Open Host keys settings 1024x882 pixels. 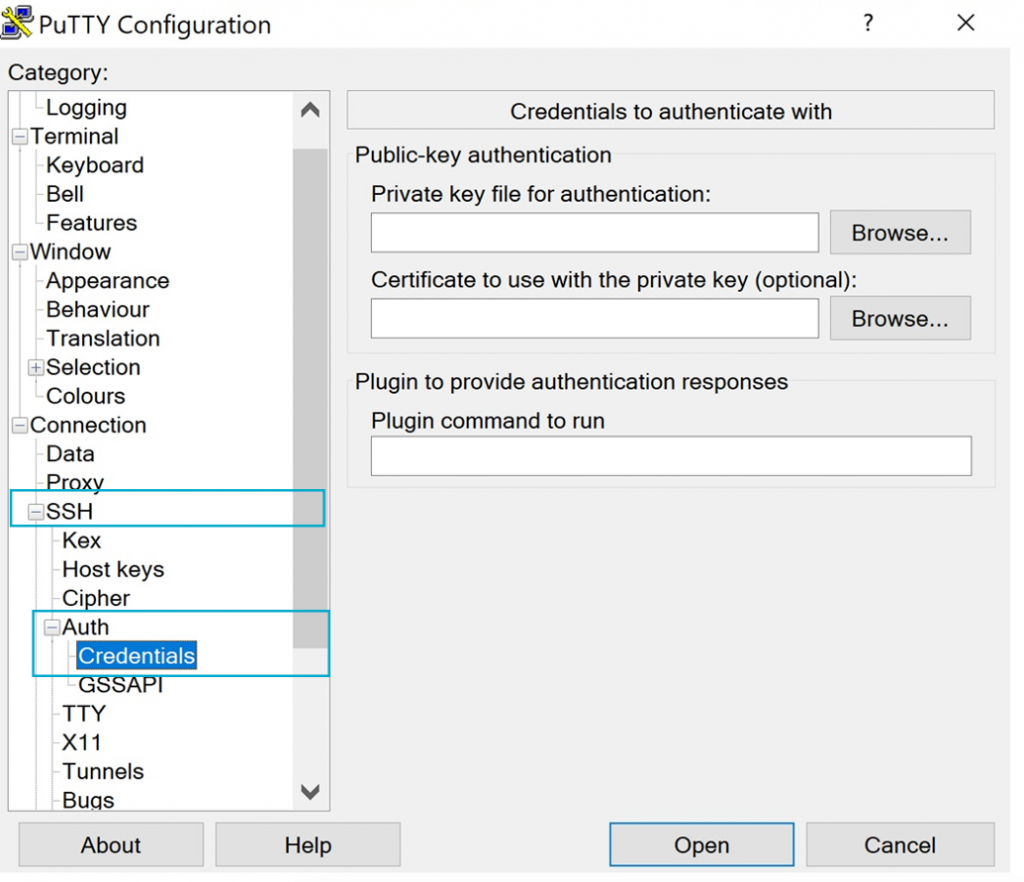pos(113,569)
